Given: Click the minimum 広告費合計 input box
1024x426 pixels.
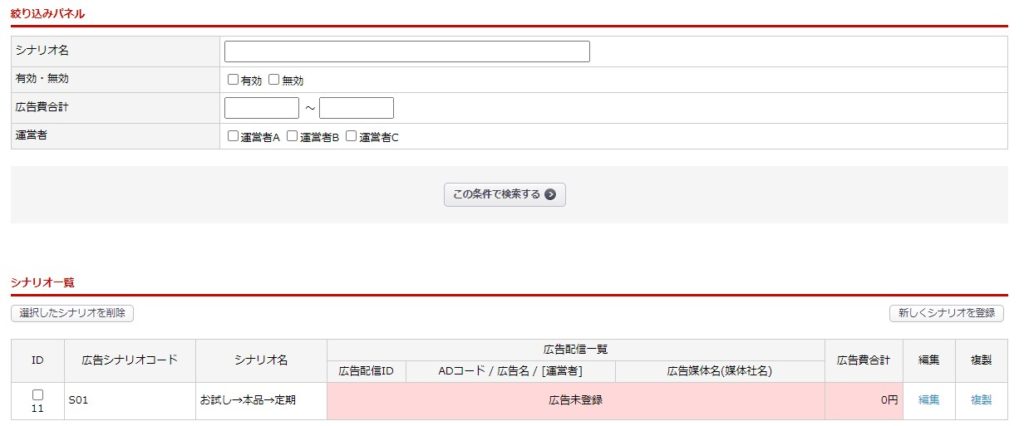Looking at the screenshot, I should click(x=261, y=108).
